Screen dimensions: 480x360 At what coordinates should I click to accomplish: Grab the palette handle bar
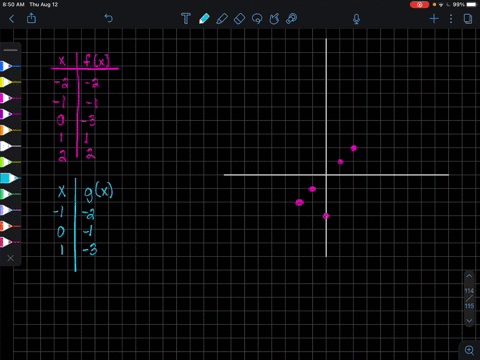[x=11, y=50]
